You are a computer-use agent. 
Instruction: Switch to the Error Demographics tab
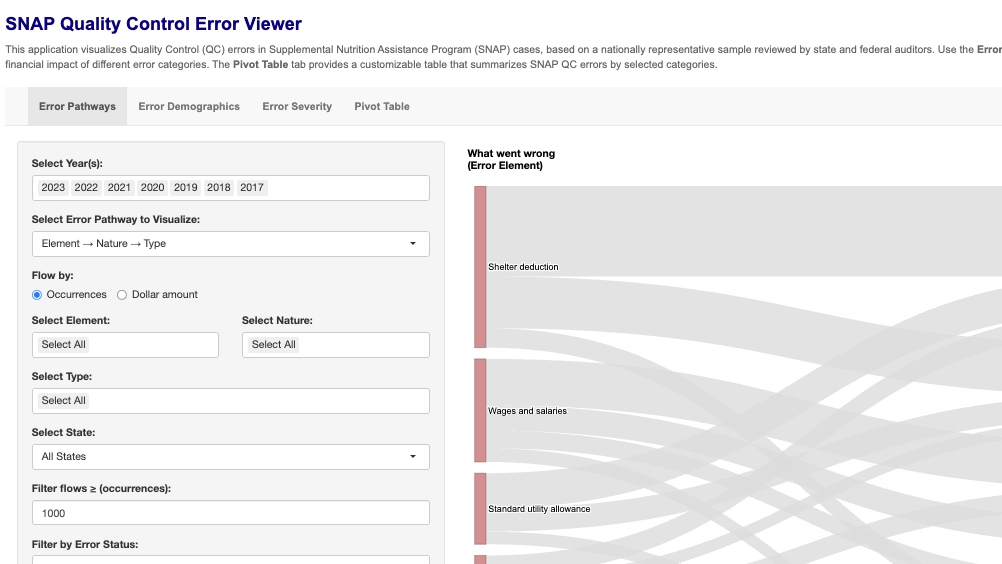(189, 106)
